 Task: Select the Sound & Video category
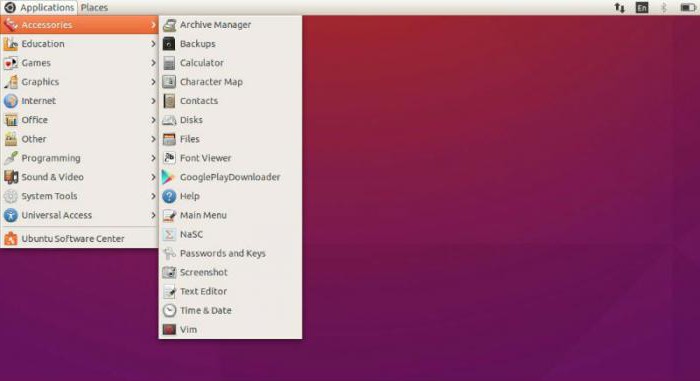[x=79, y=177]
